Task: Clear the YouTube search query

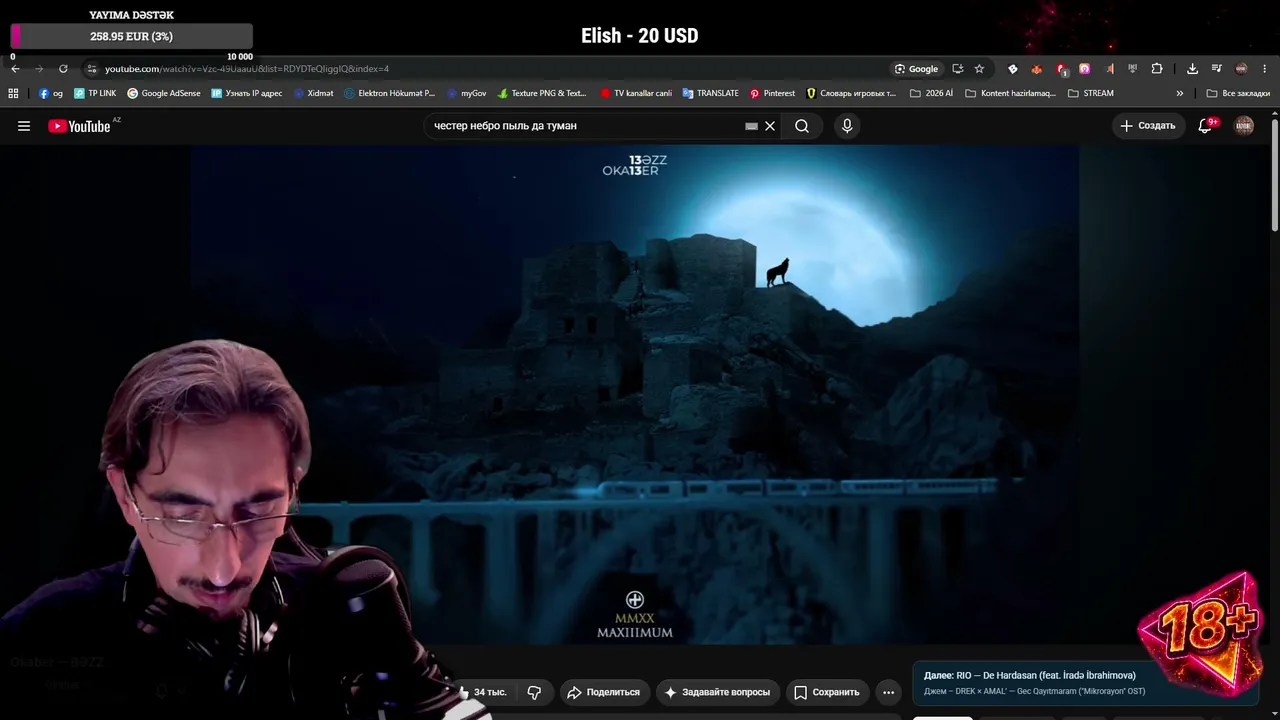Action: click(x=770, y=126)
